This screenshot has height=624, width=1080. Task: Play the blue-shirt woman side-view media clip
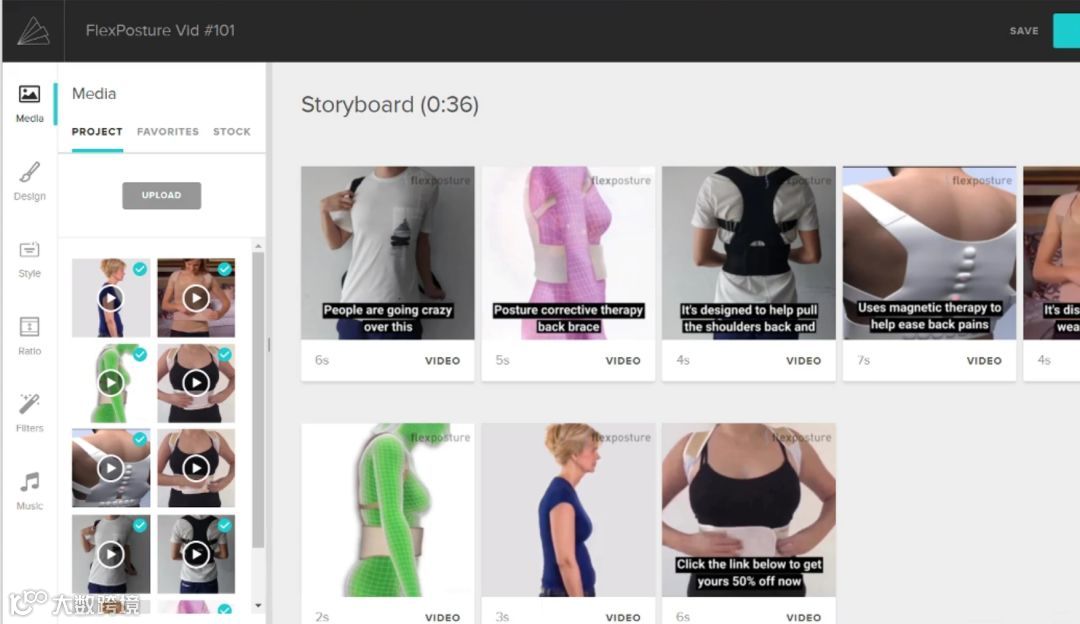tap(110, 298)
